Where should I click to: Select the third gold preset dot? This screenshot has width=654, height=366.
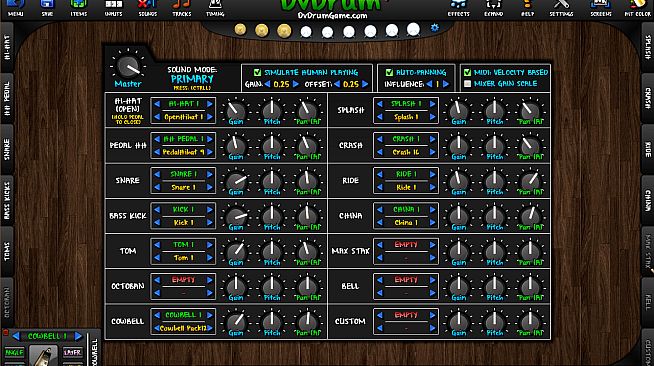point(284,31)
